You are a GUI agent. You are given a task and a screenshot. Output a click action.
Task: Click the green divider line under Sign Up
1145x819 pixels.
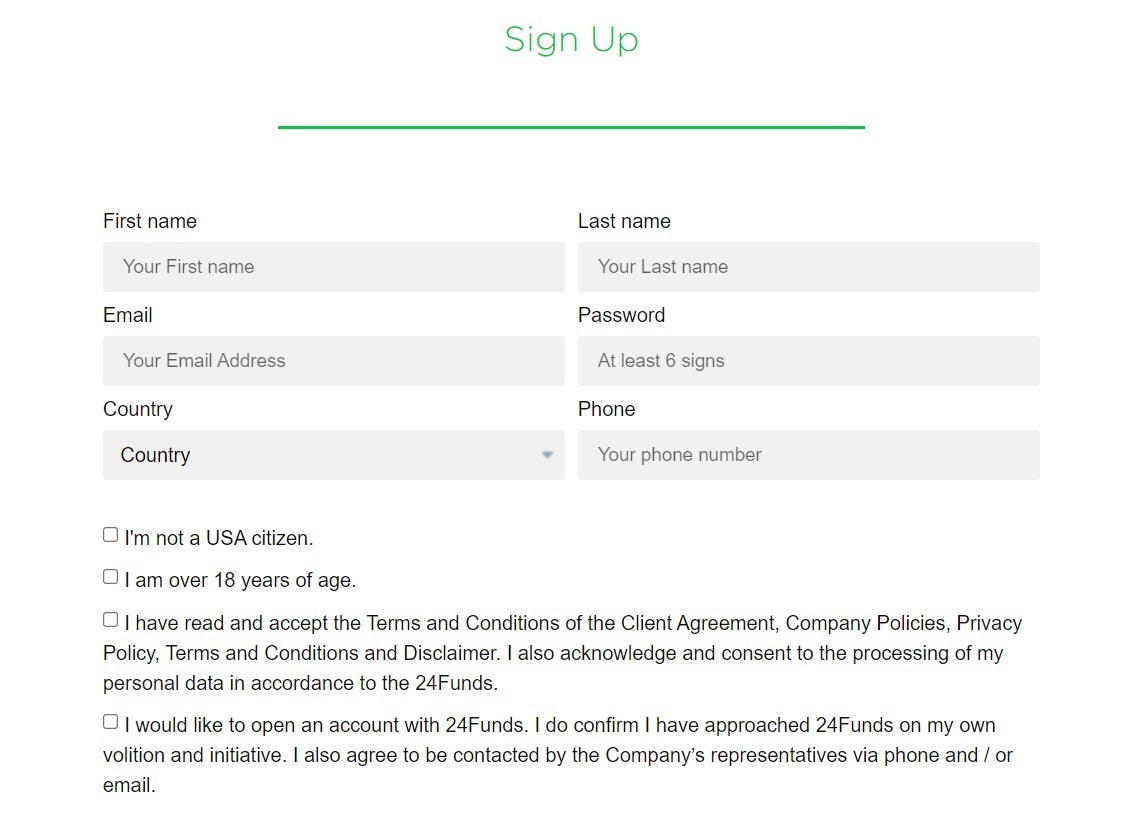click(x=571, y=127)
